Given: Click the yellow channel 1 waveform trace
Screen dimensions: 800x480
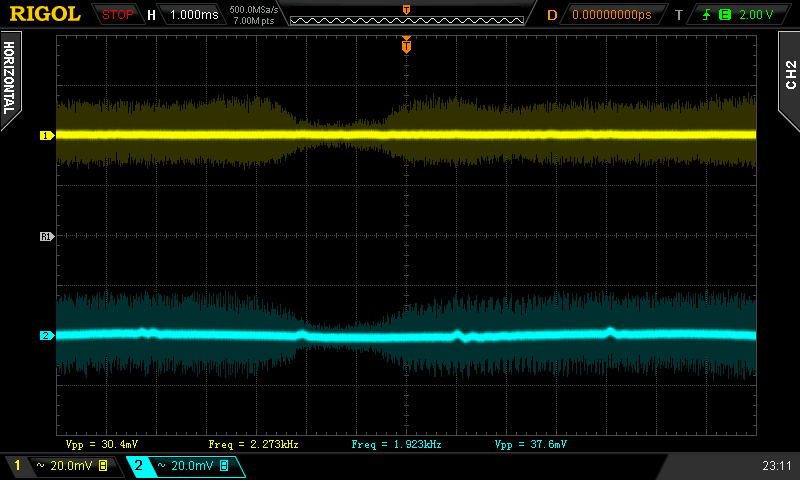Looking at the screenshot, I should point(406,135).
